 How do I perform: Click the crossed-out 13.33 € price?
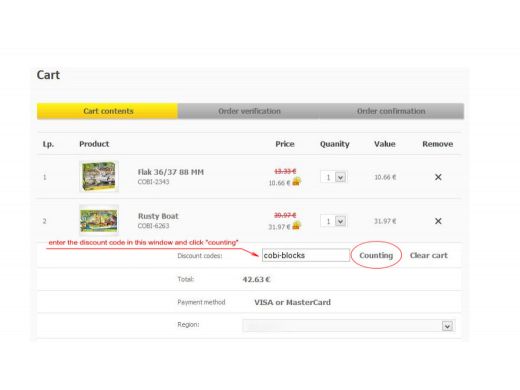[x=285, y=171]
